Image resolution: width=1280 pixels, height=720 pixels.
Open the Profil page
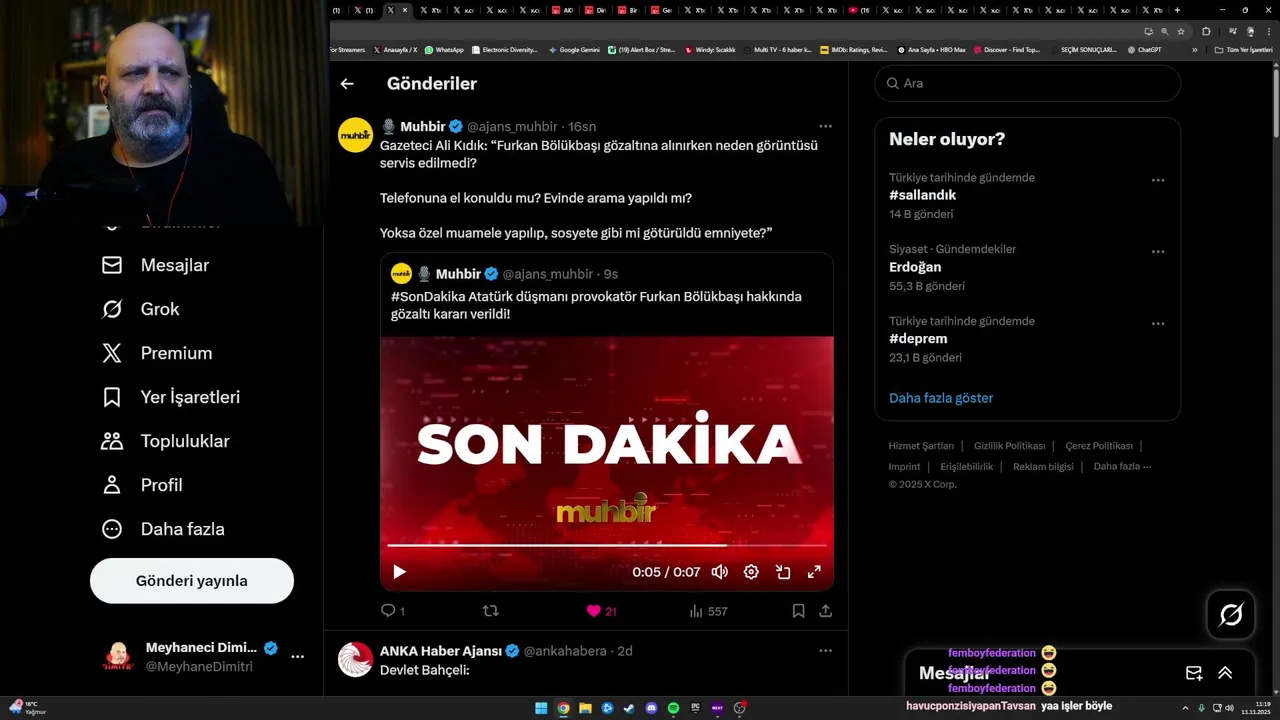pyautogui.click(x=142, y=485)
